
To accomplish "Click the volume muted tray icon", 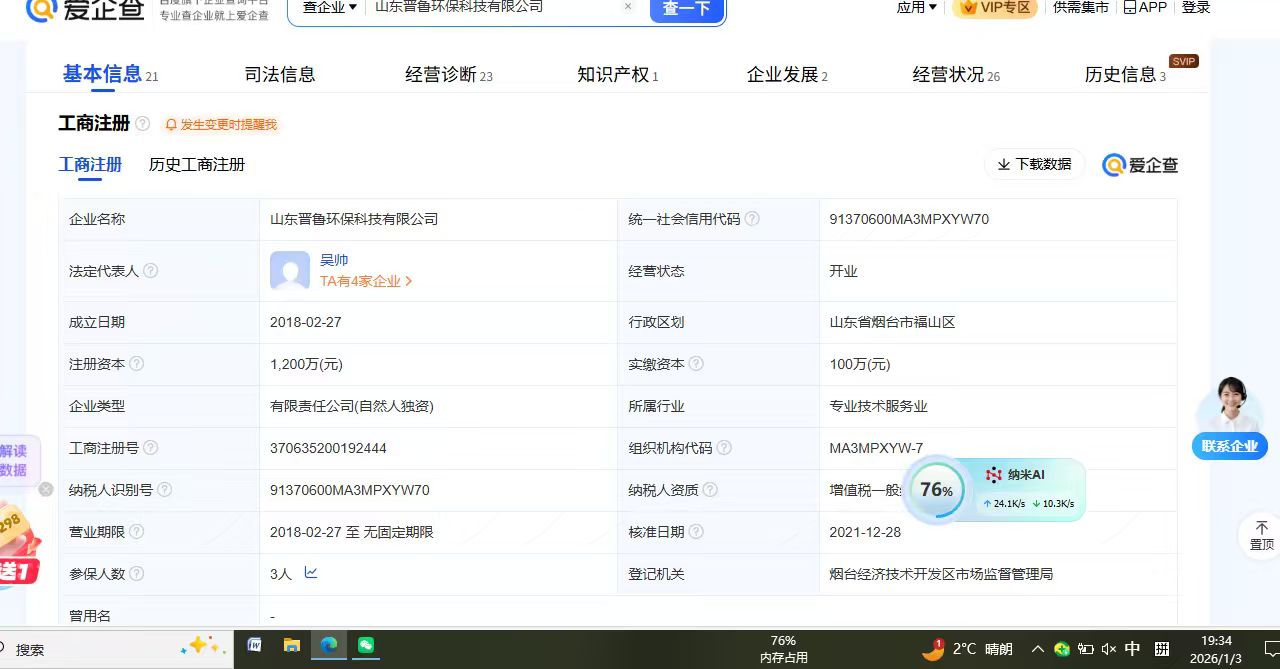I will click(x=1109, y=649).
